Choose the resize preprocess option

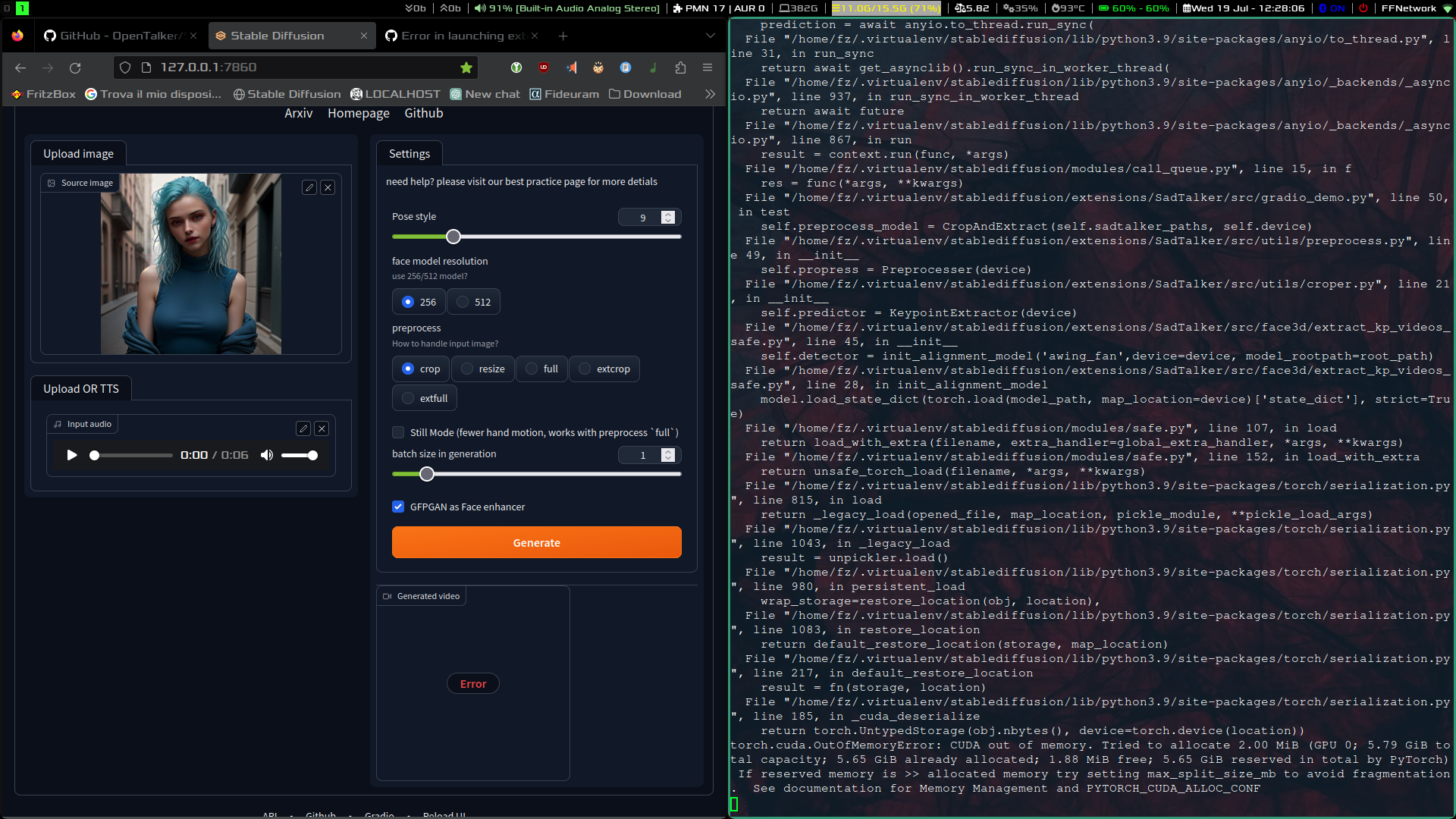(468, 369)
